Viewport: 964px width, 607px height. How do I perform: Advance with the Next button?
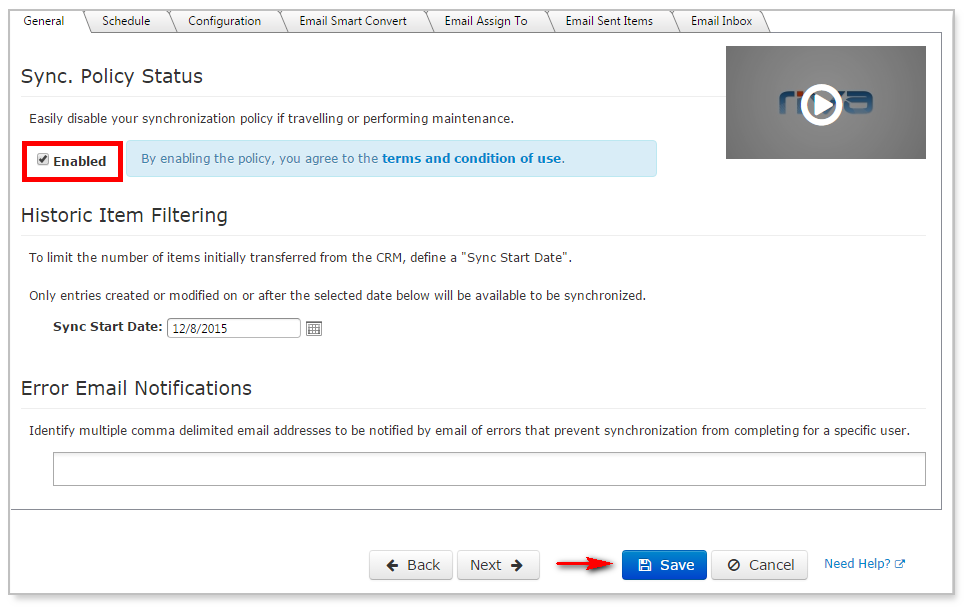498,565
